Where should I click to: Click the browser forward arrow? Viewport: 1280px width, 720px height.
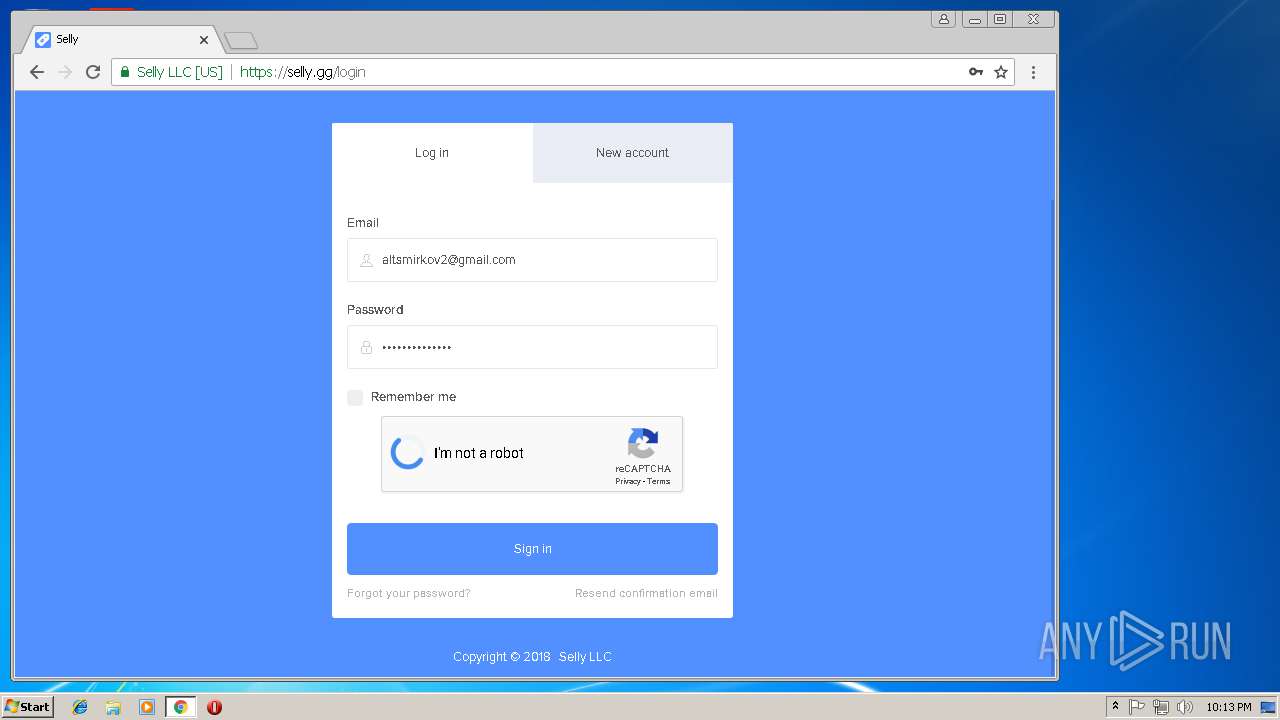[65, 72]
